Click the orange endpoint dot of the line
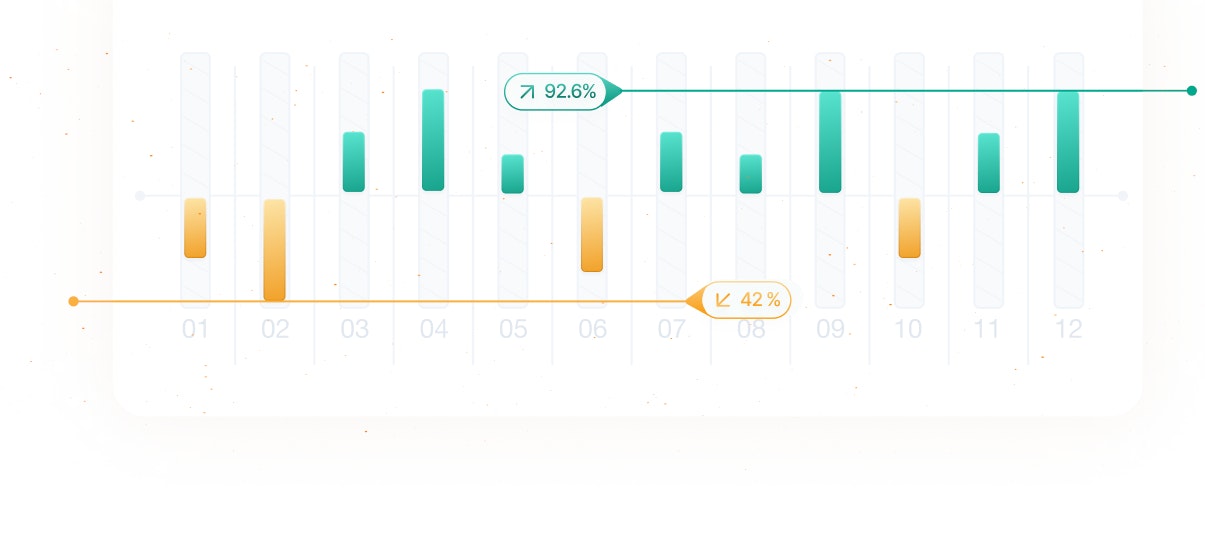1205x534 pixels. click(73, 301)
